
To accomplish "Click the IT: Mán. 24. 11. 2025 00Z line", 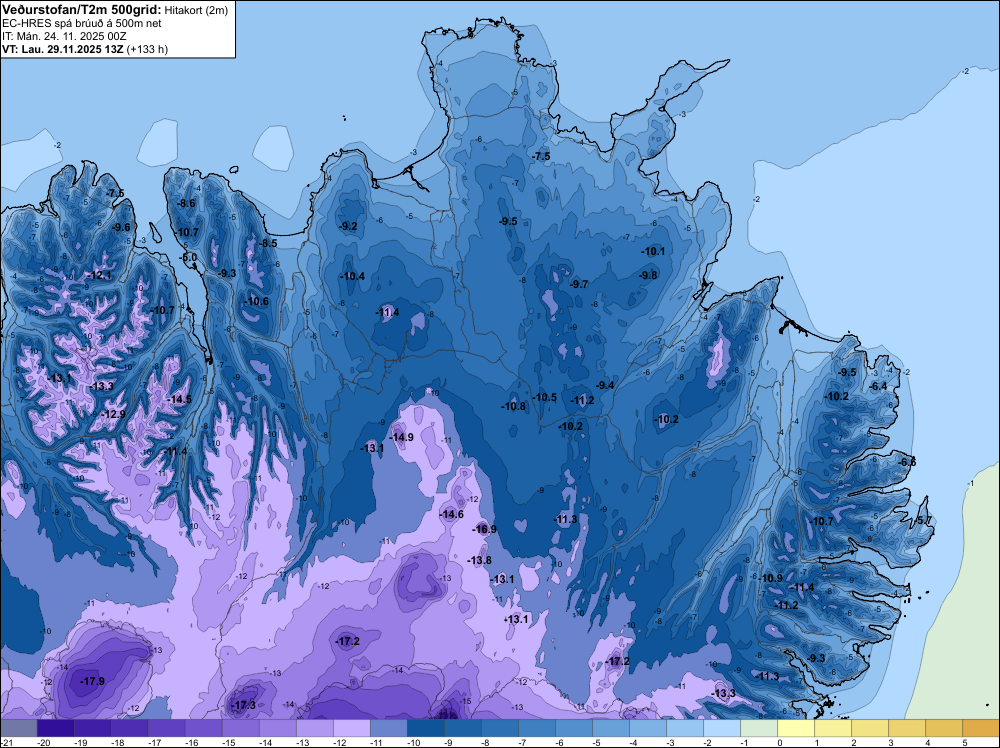I will click(64, 36).
